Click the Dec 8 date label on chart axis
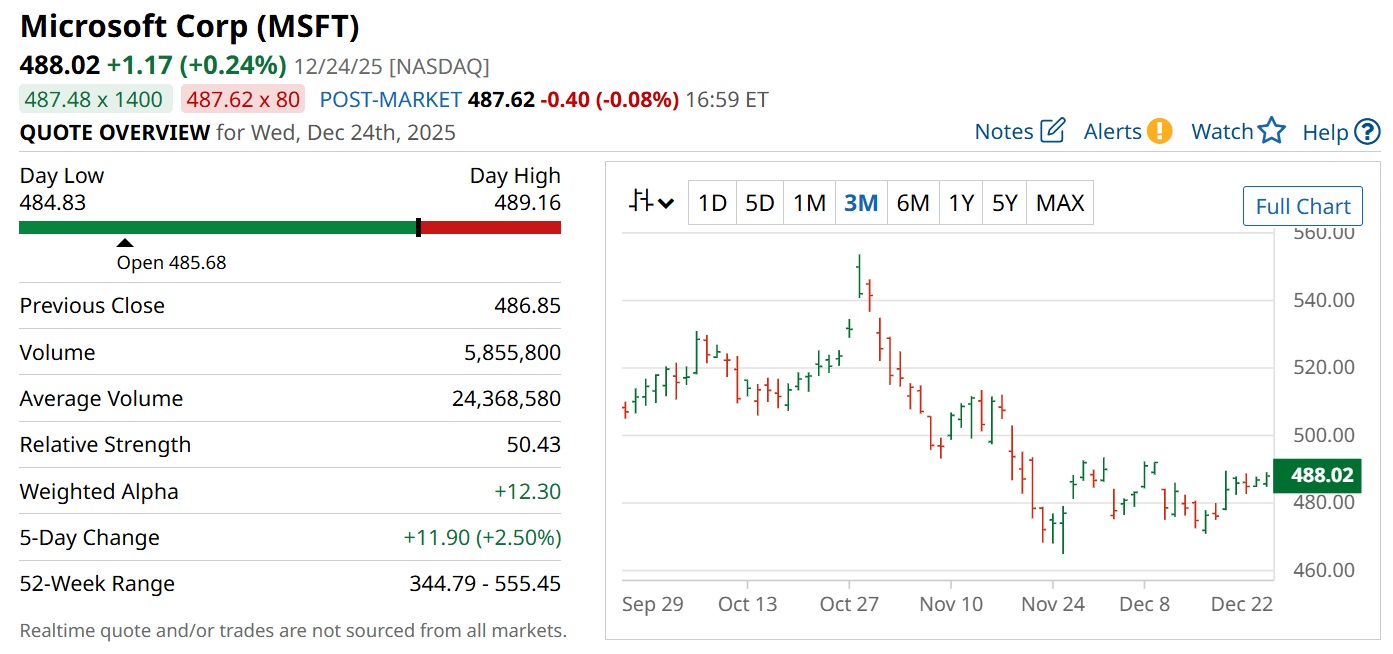This screenshot has width=1393, height=654. pos(1144,604)
